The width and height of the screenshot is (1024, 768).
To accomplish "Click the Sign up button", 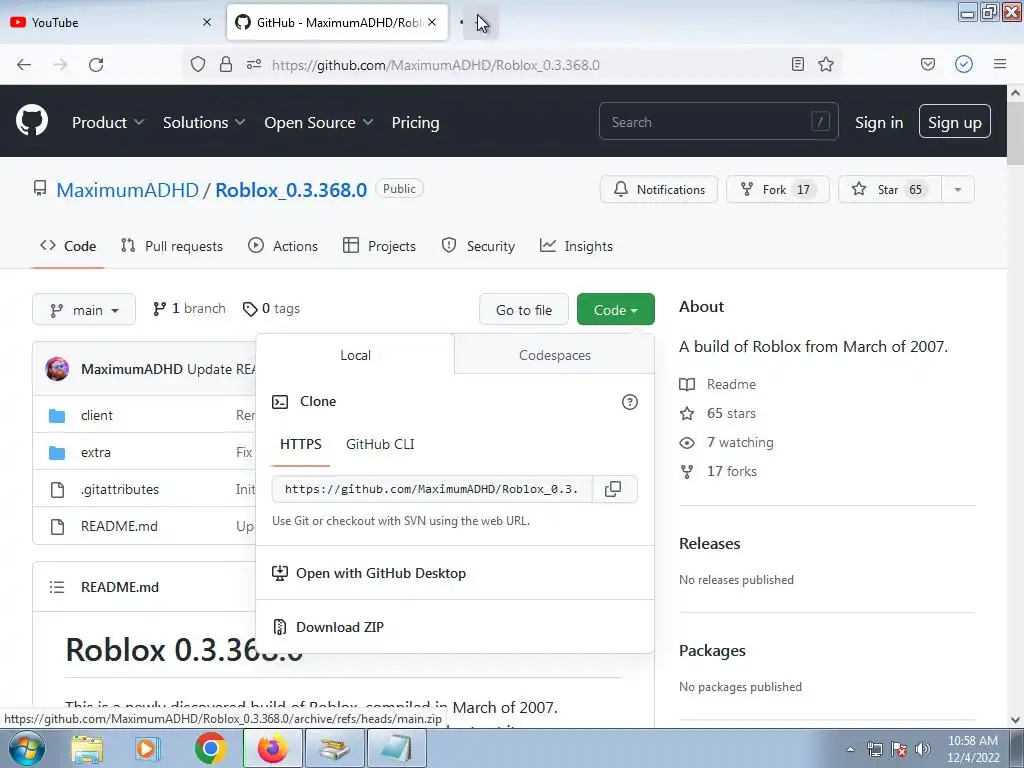I will tap(954, 122).
